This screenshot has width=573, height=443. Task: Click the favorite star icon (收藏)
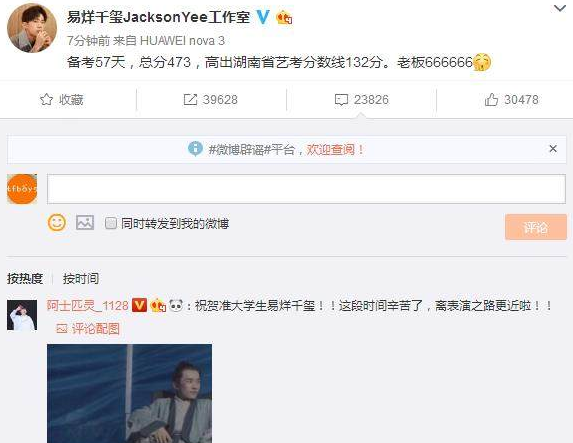46,99
